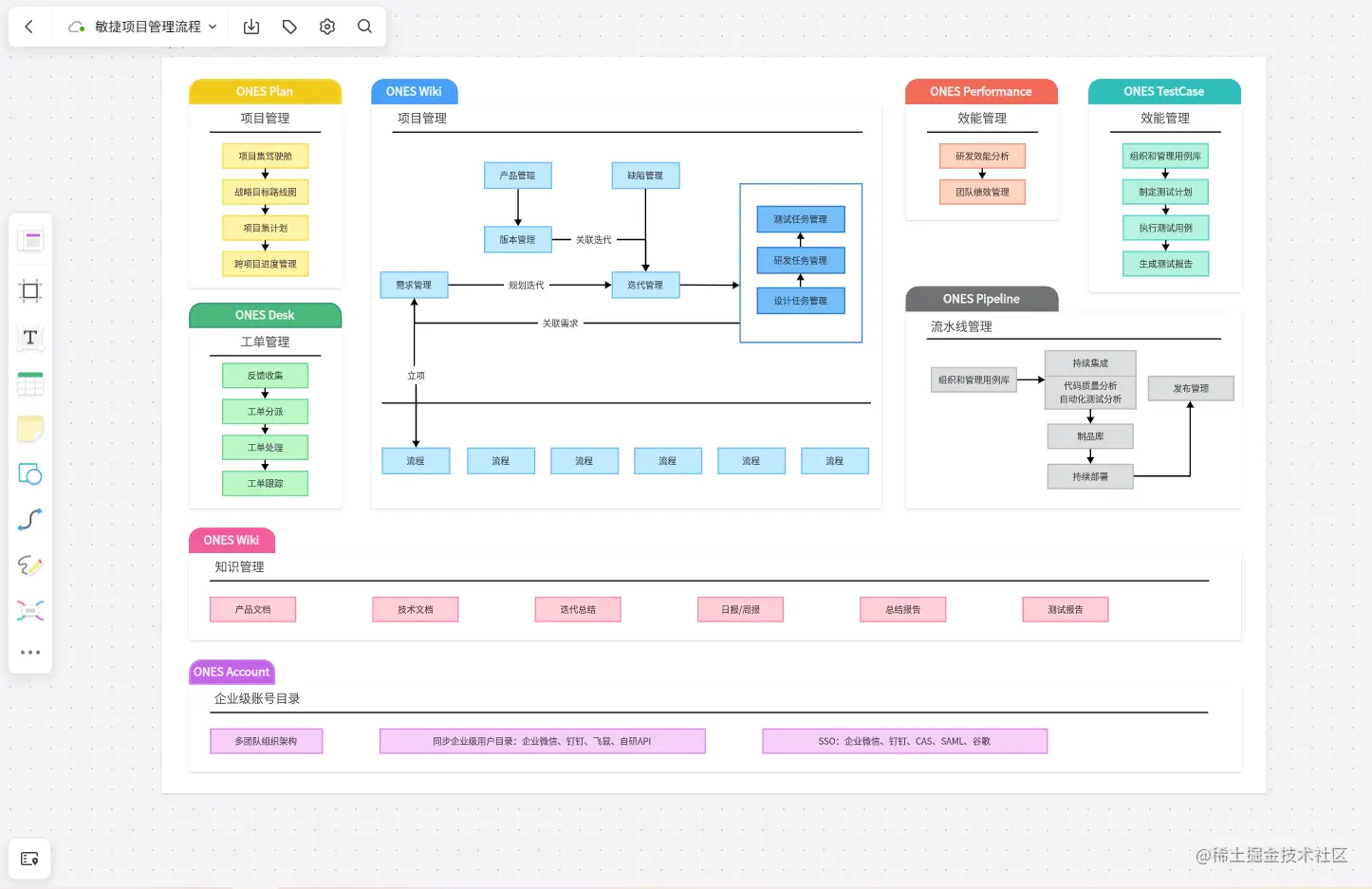1372x889 pixels.
Task: Select the blue ONES Wiki header
Action: pos(414,91)
